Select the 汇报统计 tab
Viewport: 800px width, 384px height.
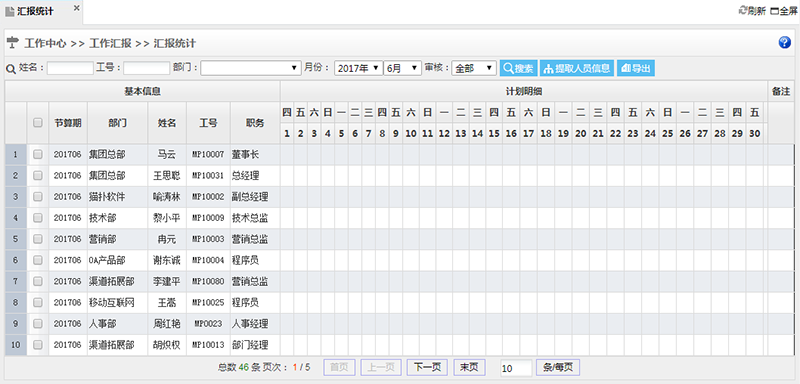(x=35, y=11)
